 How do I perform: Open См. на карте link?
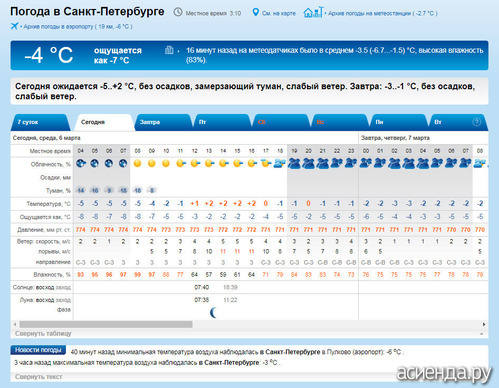[279, 13]
